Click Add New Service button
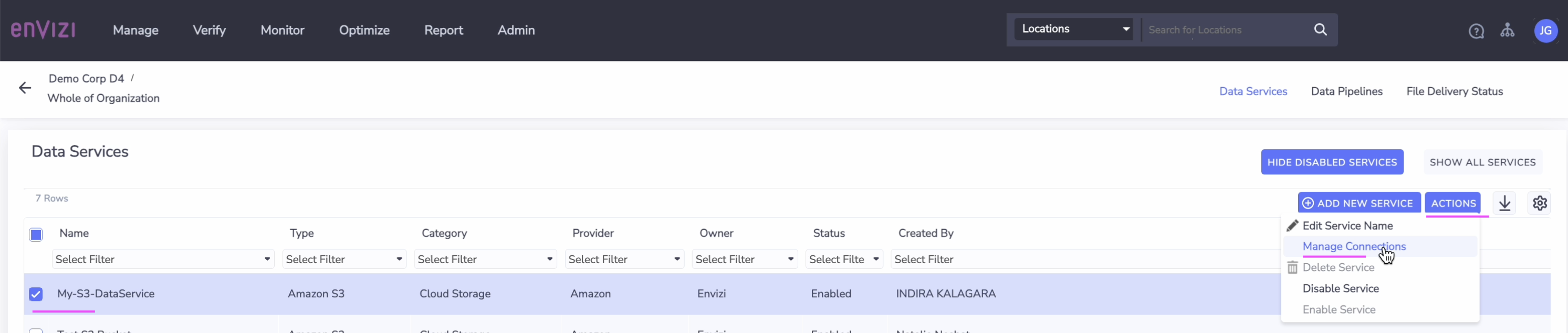The width and height of the screenshot is (1568, 333). pyautogui.click(x=1358, y=203)
